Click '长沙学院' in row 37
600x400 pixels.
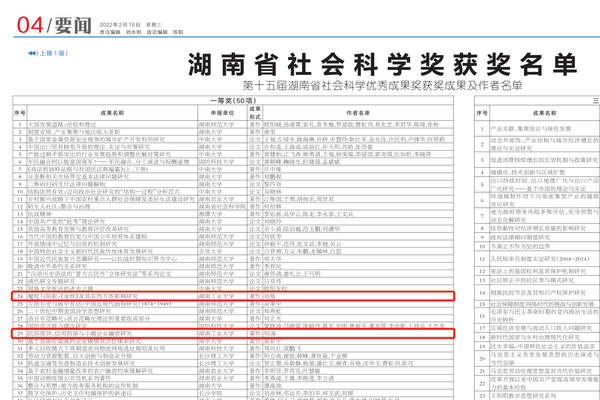coord(210,393)
